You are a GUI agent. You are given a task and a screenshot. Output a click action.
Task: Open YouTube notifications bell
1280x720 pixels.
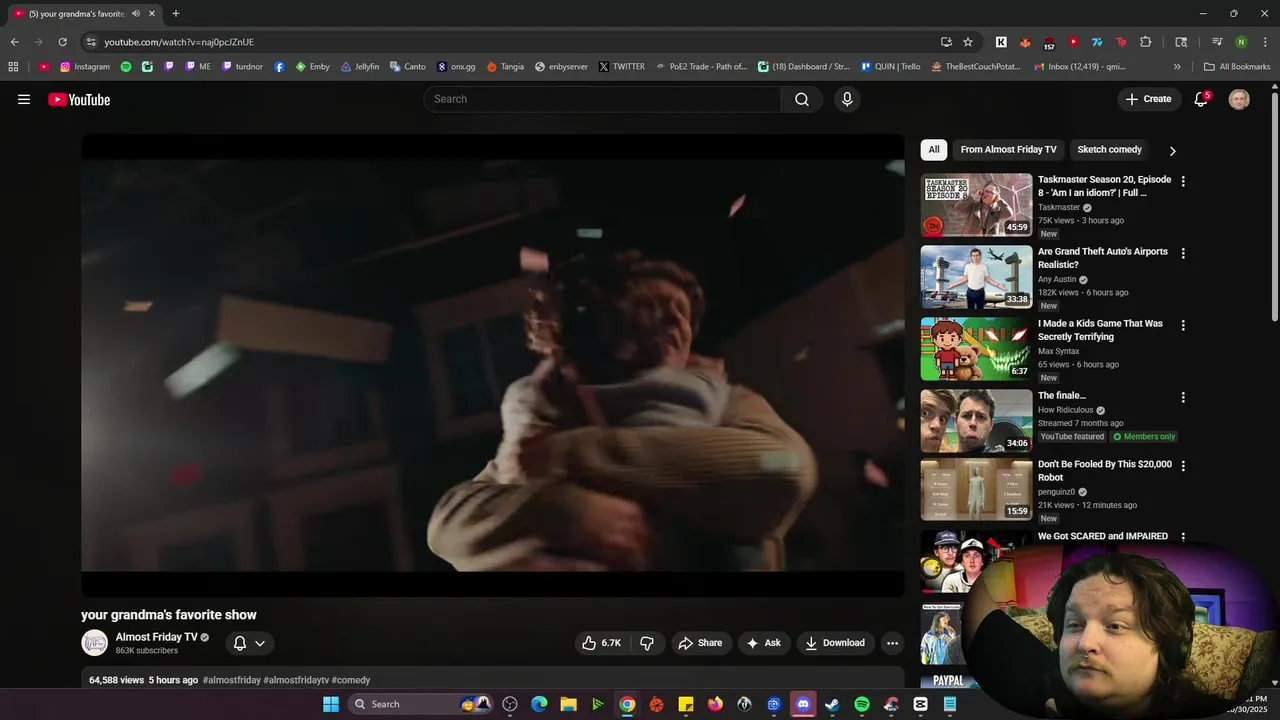pyautogui.click(x=1201, y=99)
